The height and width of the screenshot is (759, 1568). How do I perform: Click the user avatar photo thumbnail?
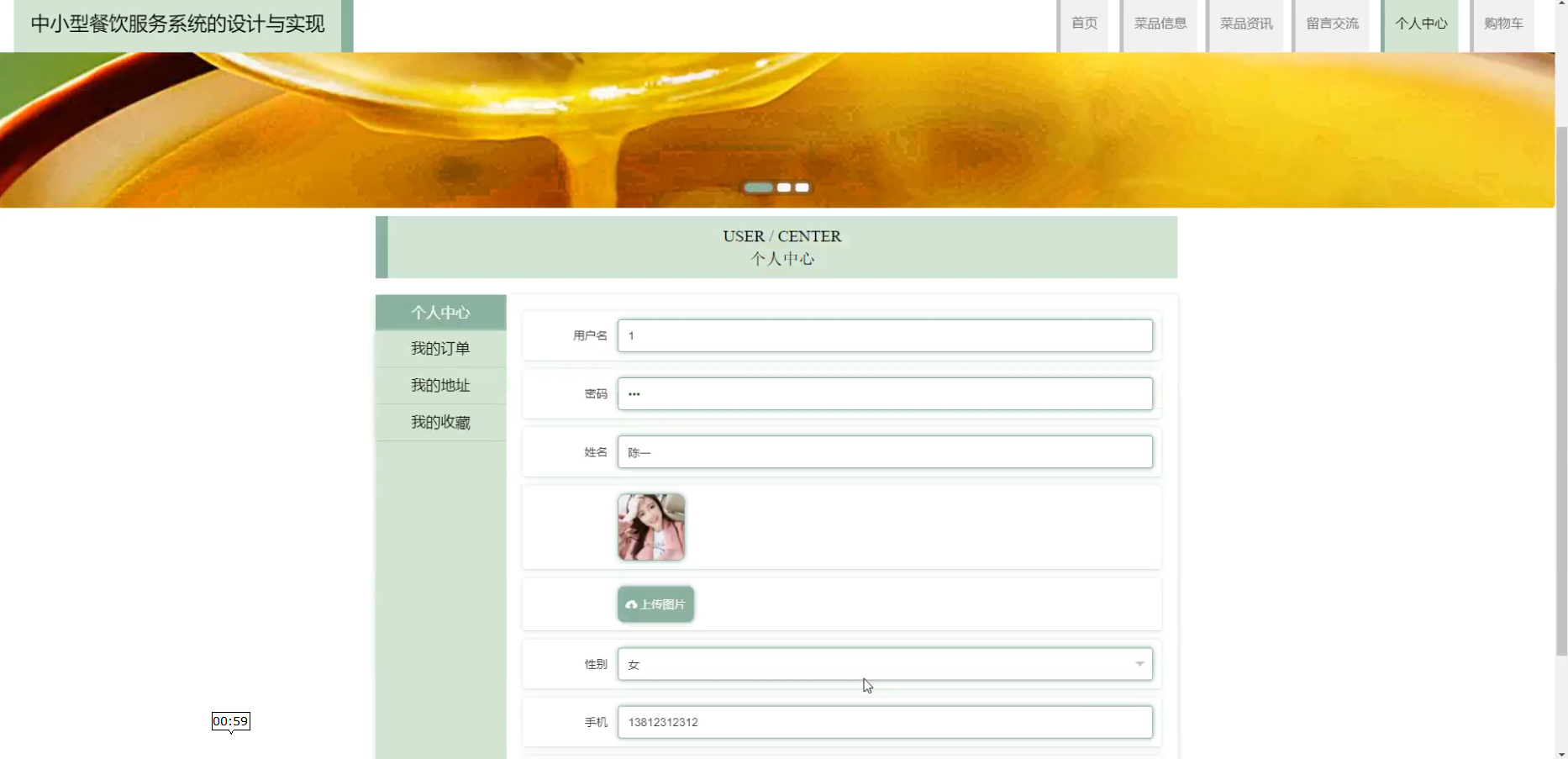[651, 527]
